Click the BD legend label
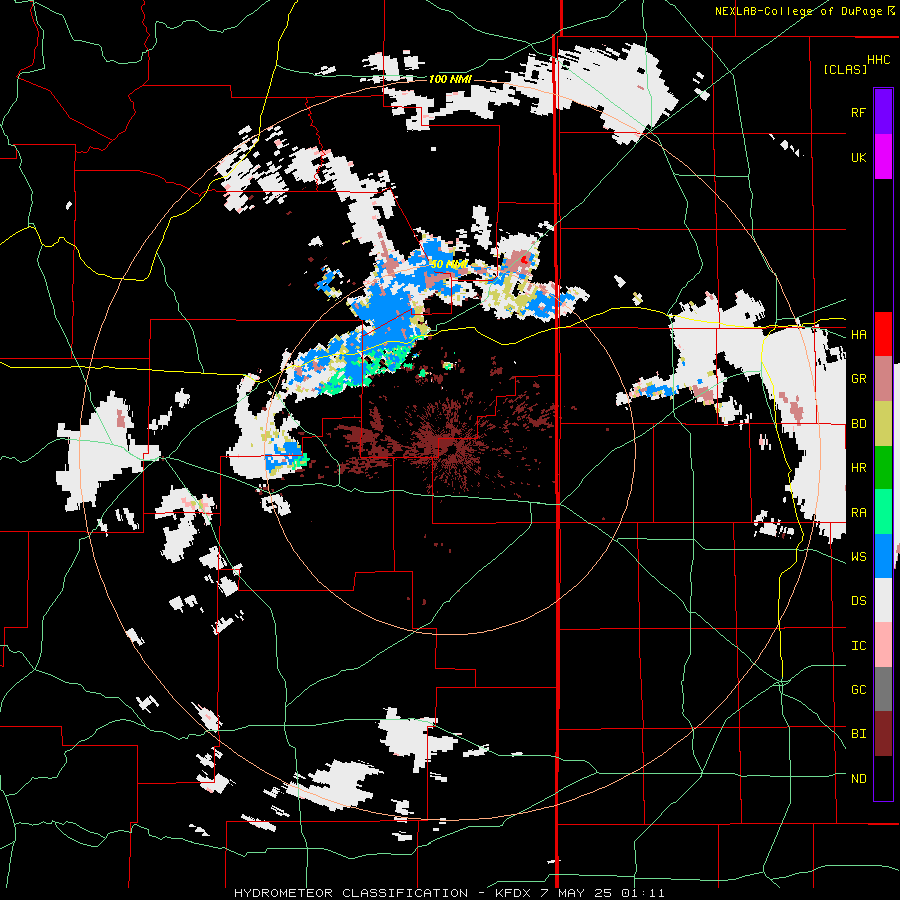This screenshot has height=900, width=900. click(x=858, y=424)
